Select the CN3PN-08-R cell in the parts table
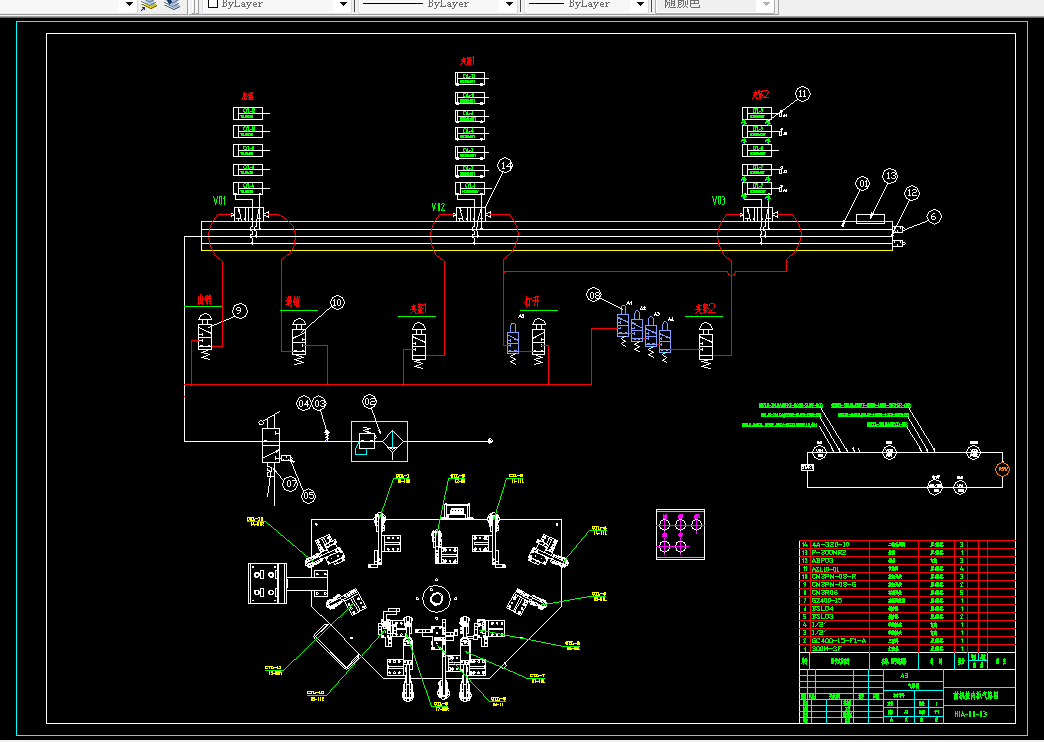 tap(839, 577)
